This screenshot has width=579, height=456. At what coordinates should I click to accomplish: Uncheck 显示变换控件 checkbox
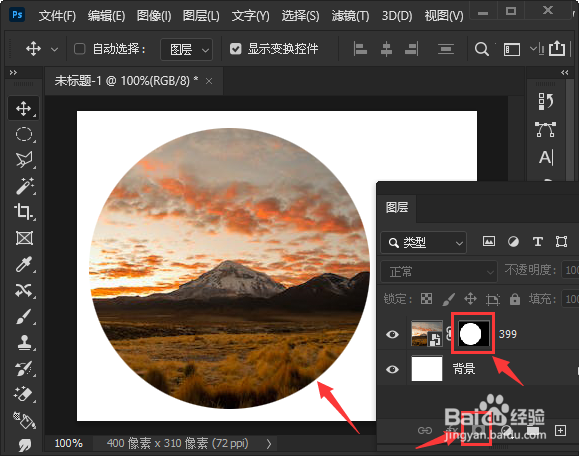coord(236,49)
